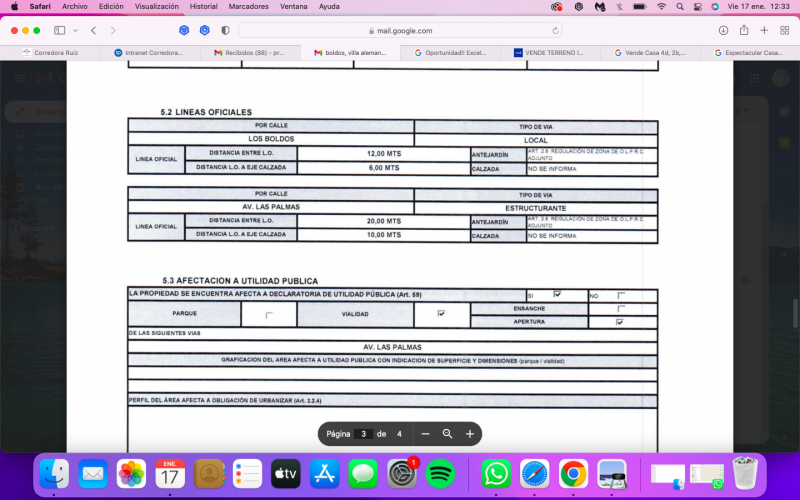The height and width of the screenshot is (500, 800).
Task: Edit the current page number field
Action: (x=363, y=434)
